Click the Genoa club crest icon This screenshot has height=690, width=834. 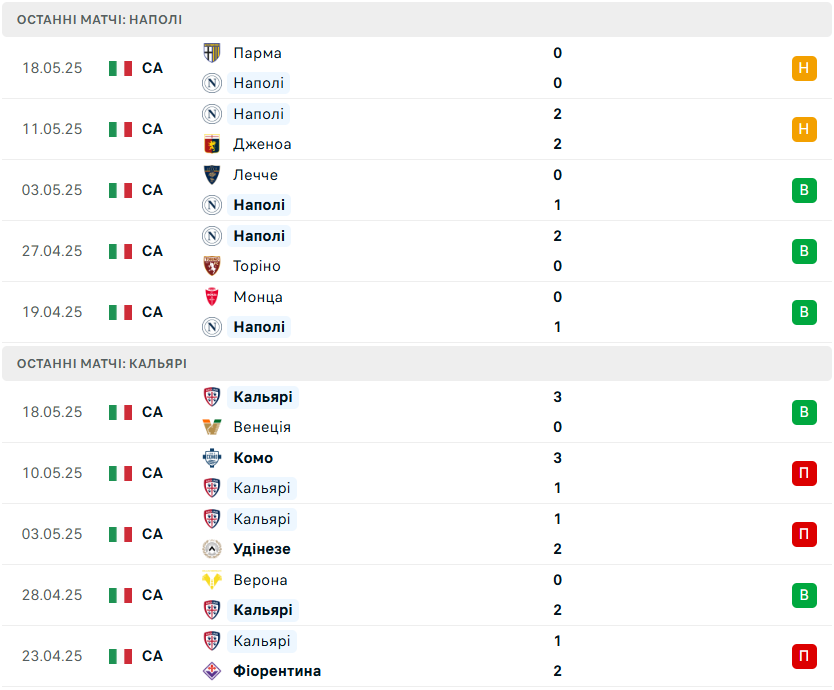tap(212, 144)
